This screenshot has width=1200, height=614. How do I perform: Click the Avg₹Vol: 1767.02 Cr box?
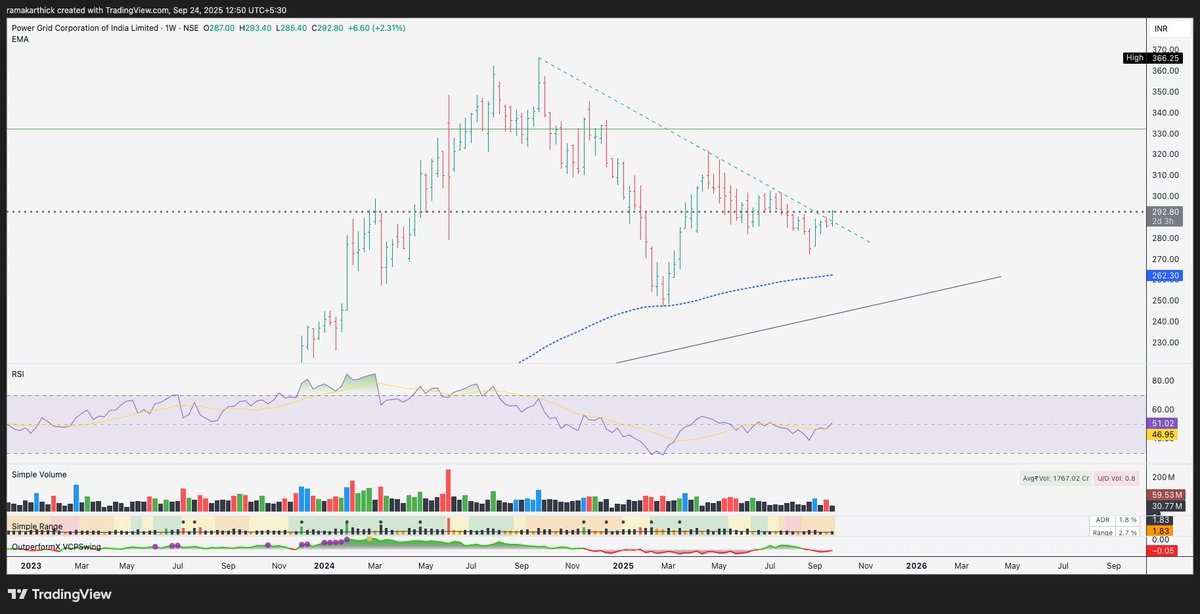(x=1055, y=479)
